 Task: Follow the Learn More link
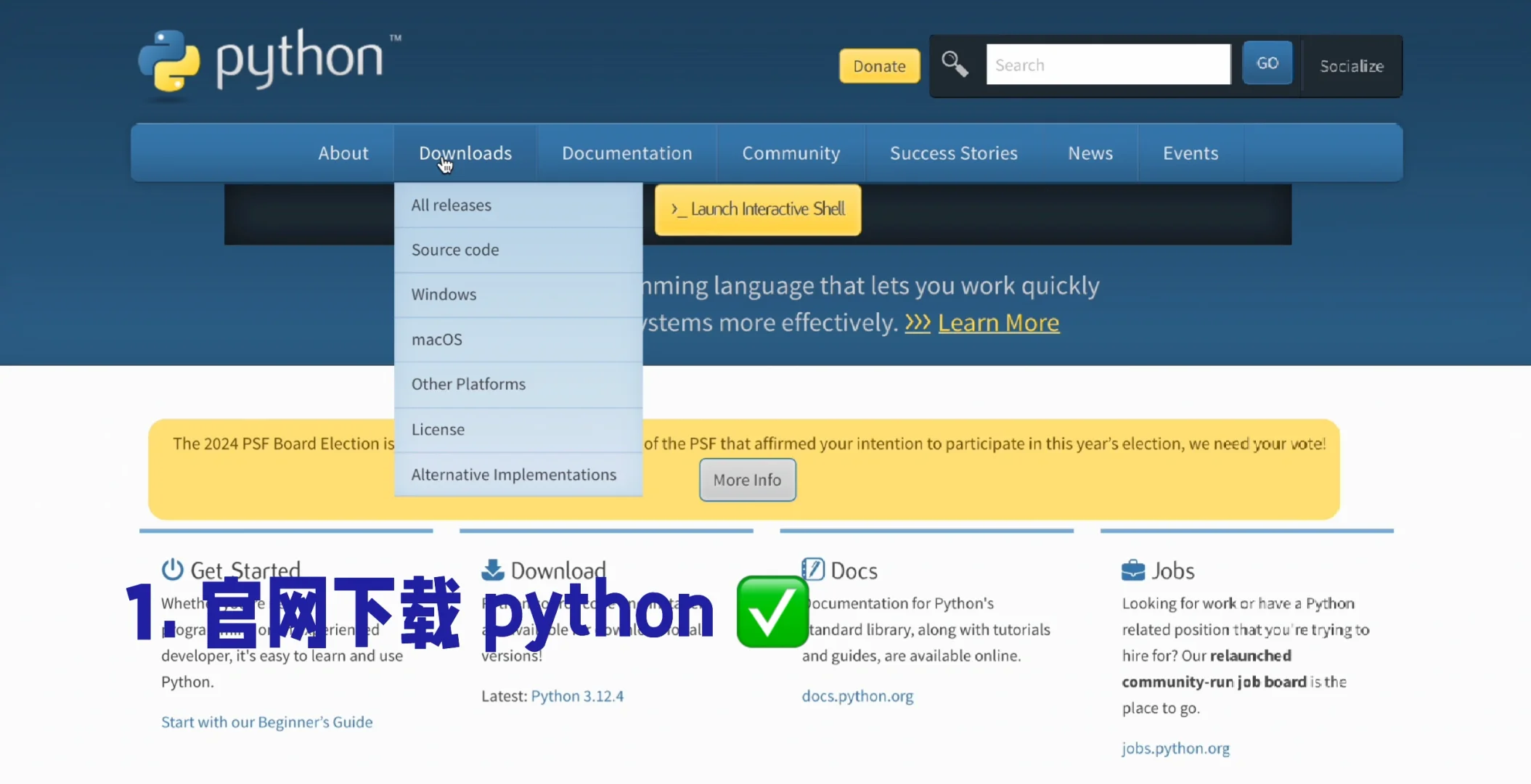pos(999,322)
